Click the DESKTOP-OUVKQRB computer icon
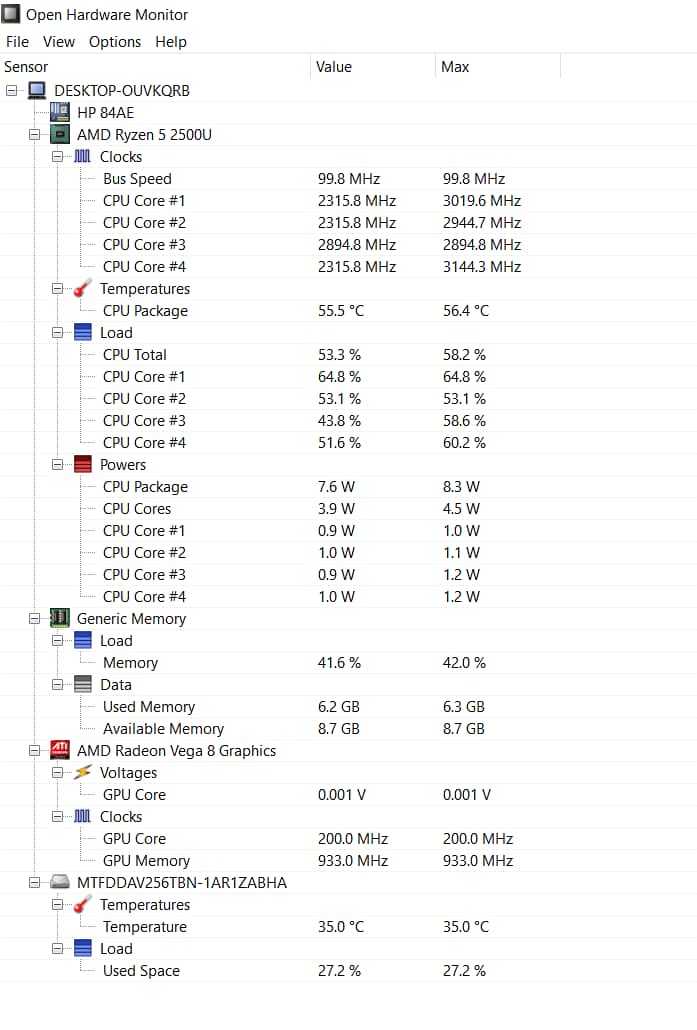The image size is (697, 1030). pos(37,91)
